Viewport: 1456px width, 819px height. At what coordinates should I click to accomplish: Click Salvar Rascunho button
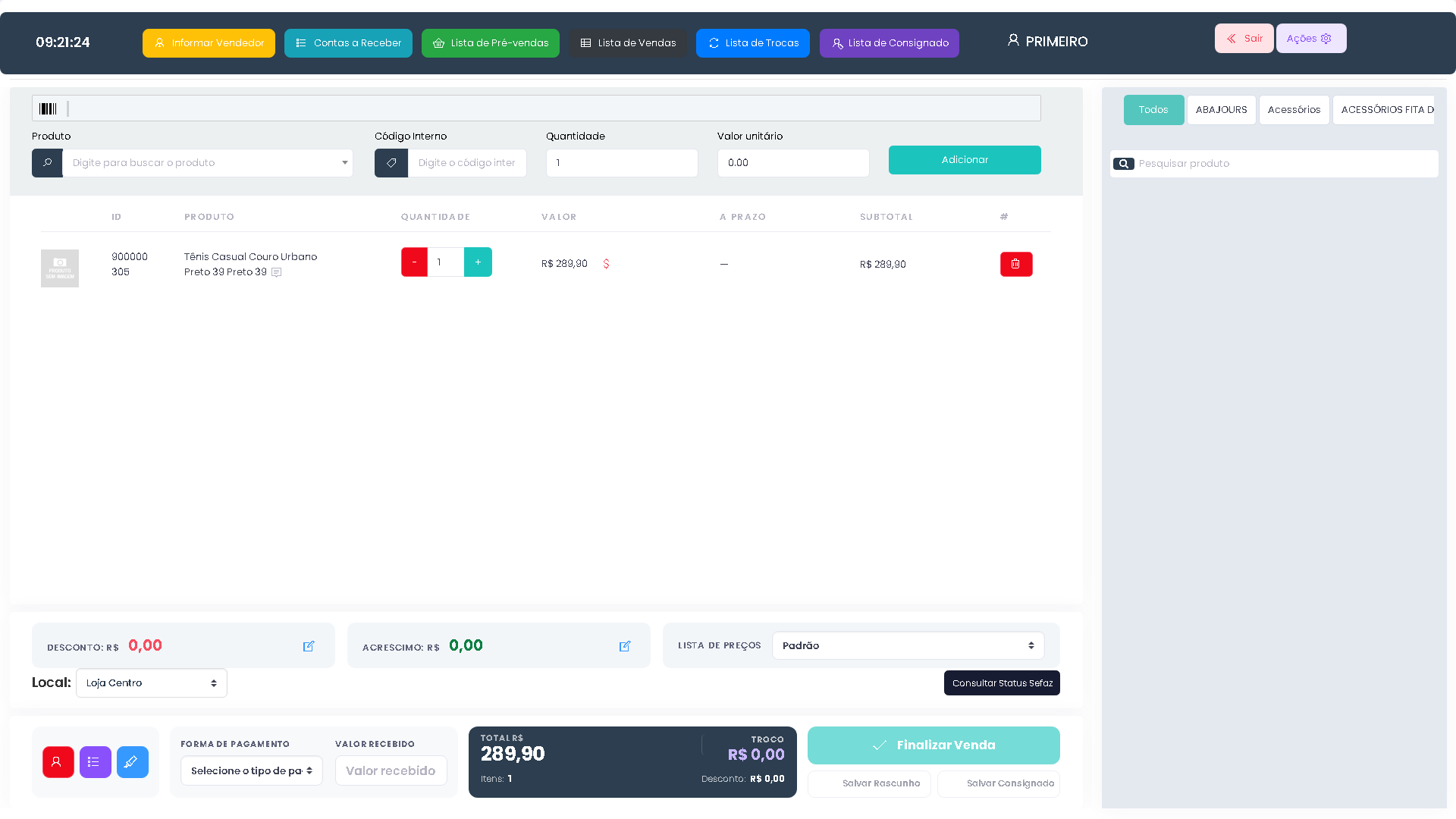tap(869, 784)
